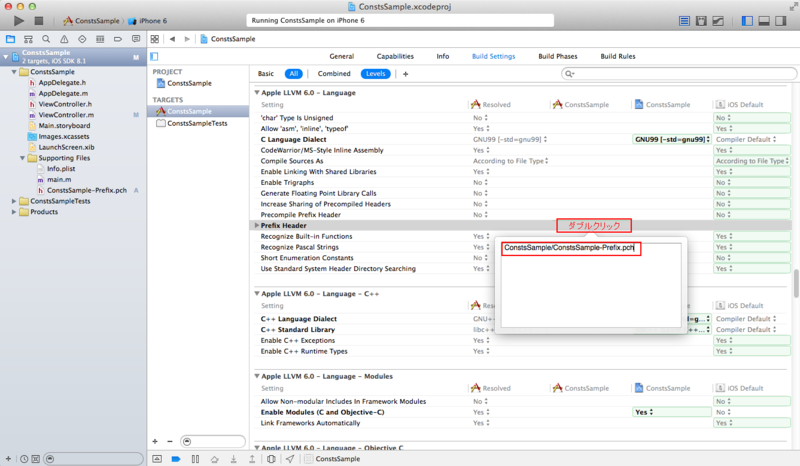Expand the Prefix Header setting row

pos(257,226)
